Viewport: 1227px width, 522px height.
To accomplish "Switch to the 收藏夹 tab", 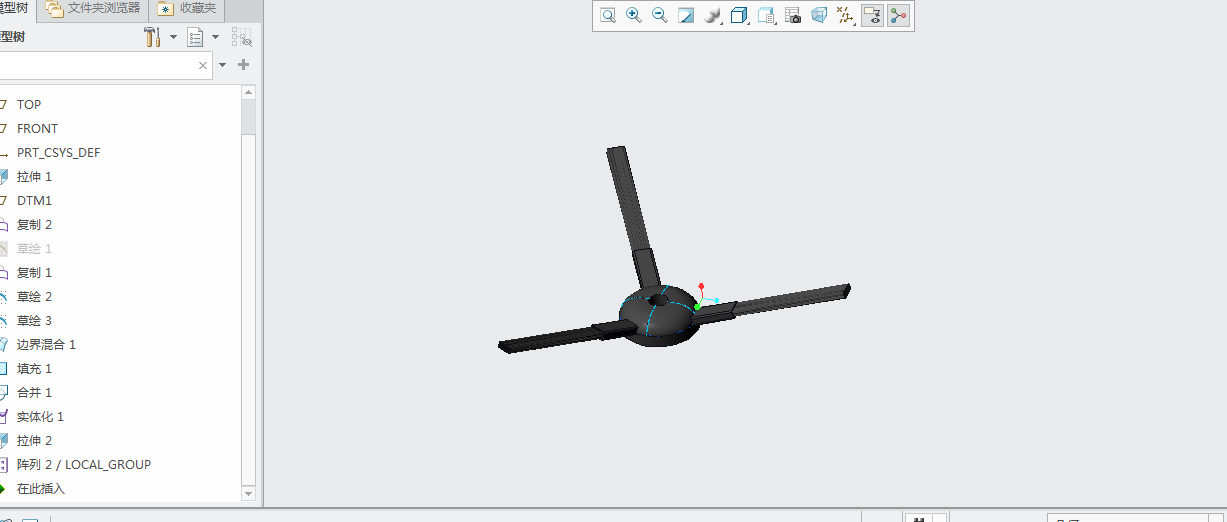I will point(187,9).
